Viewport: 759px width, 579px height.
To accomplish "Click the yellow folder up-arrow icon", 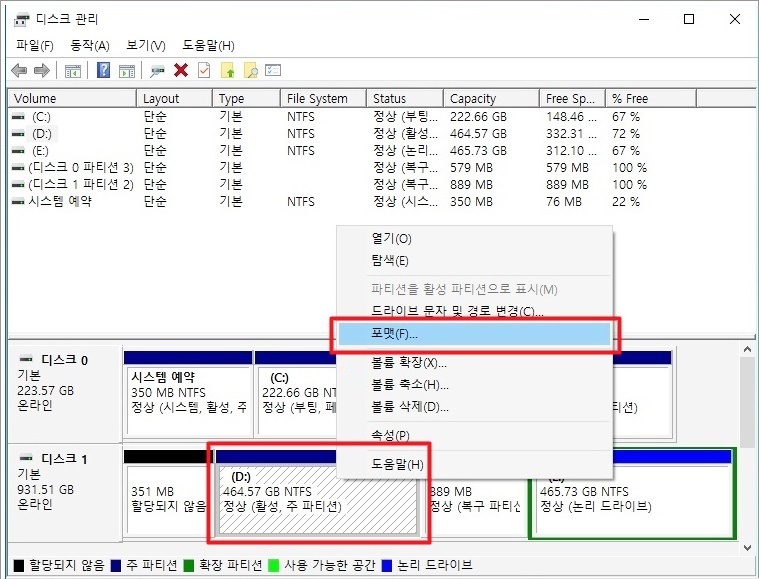I will pyautogui.click(x=228, y=71).
